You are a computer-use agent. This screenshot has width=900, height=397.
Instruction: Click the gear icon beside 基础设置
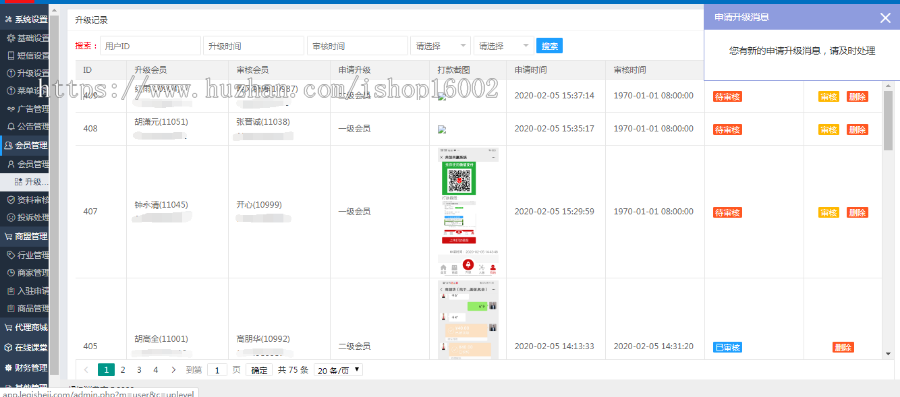(x=10, y=38)
